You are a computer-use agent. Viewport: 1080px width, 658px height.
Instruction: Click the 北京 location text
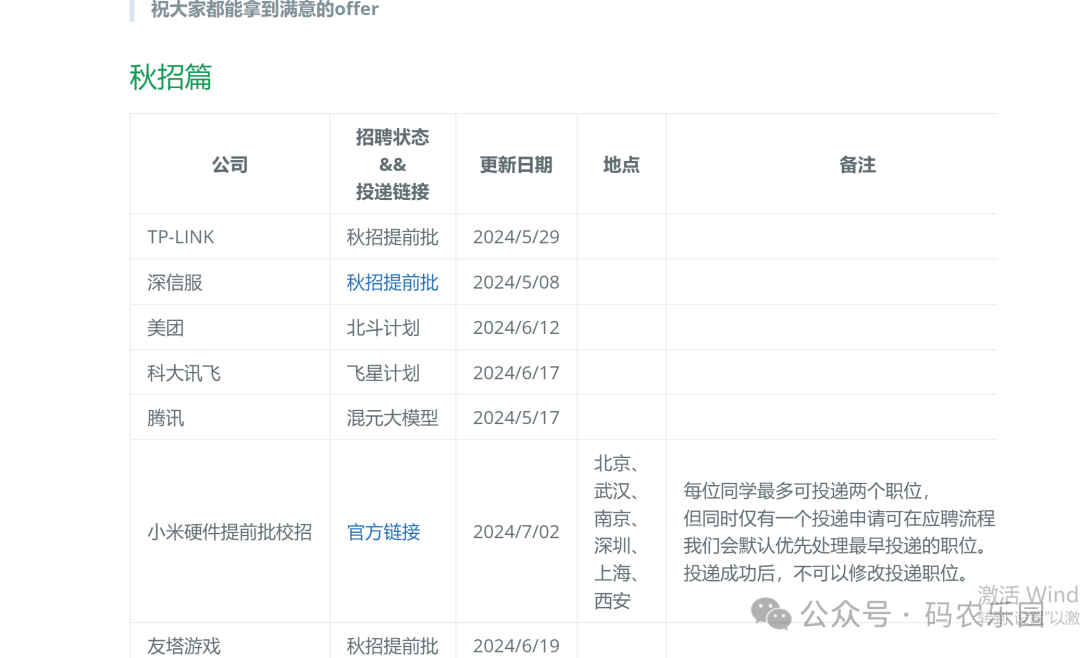pos(612,464)
